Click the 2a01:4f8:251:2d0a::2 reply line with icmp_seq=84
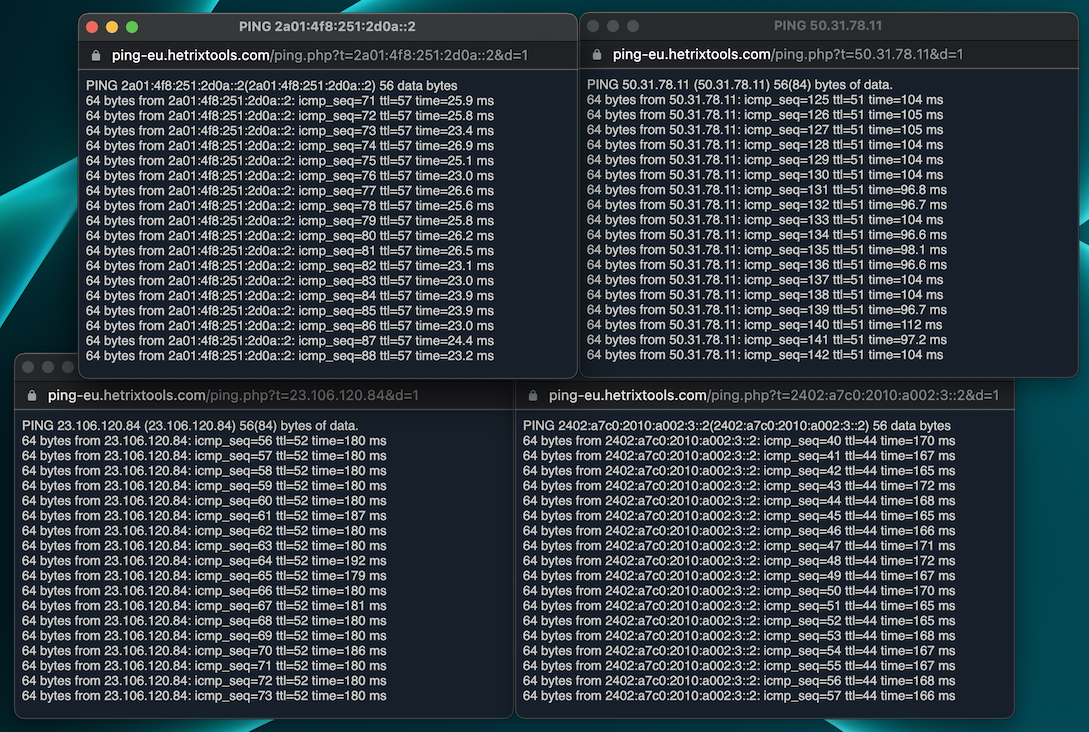The image size is (1089, 732). (290, 296)
